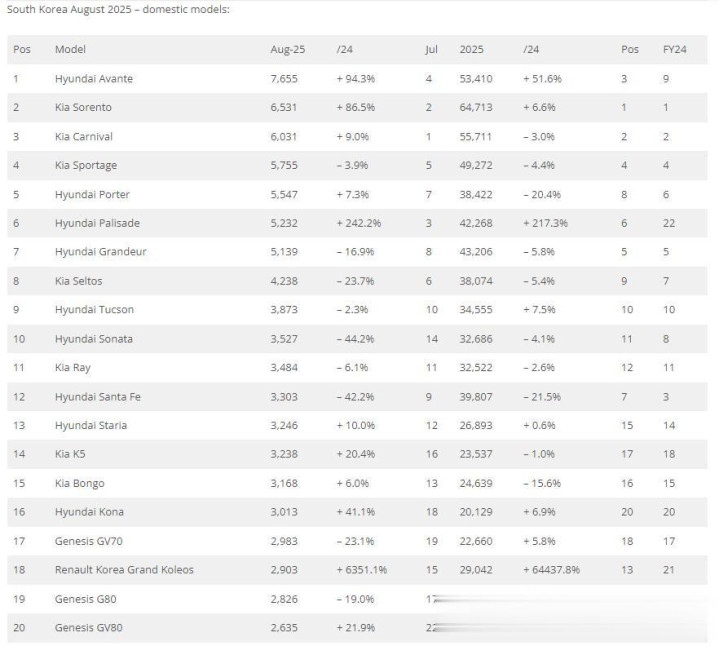
Task: Click the Hyundai Avante model name
Action: point(93,78)
